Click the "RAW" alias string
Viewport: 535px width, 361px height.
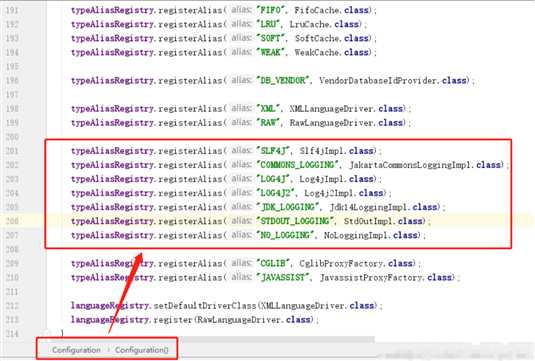coord(268,122)
